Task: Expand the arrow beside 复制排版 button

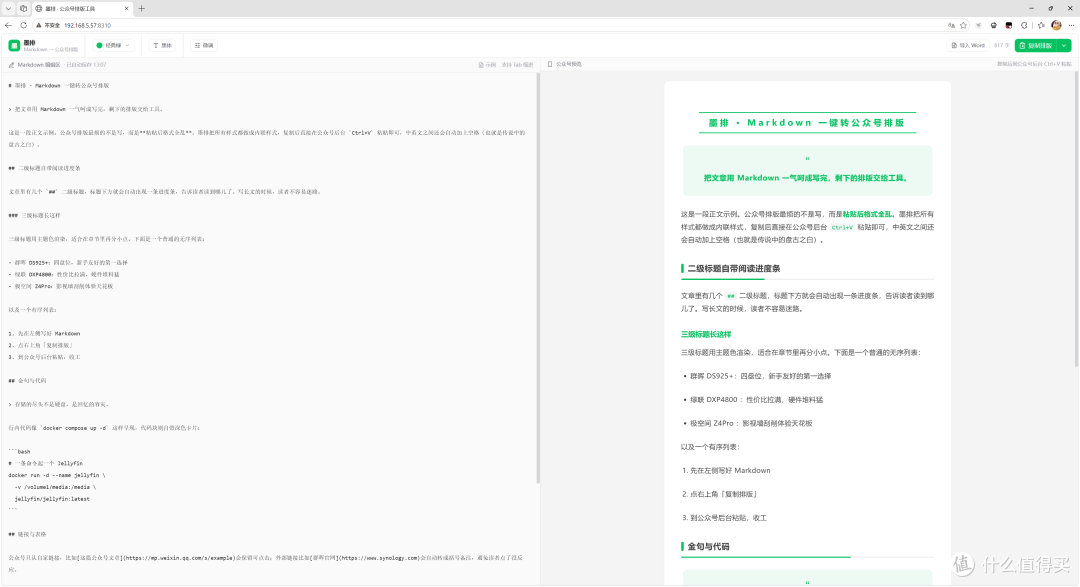Action: pos(1065,45)
